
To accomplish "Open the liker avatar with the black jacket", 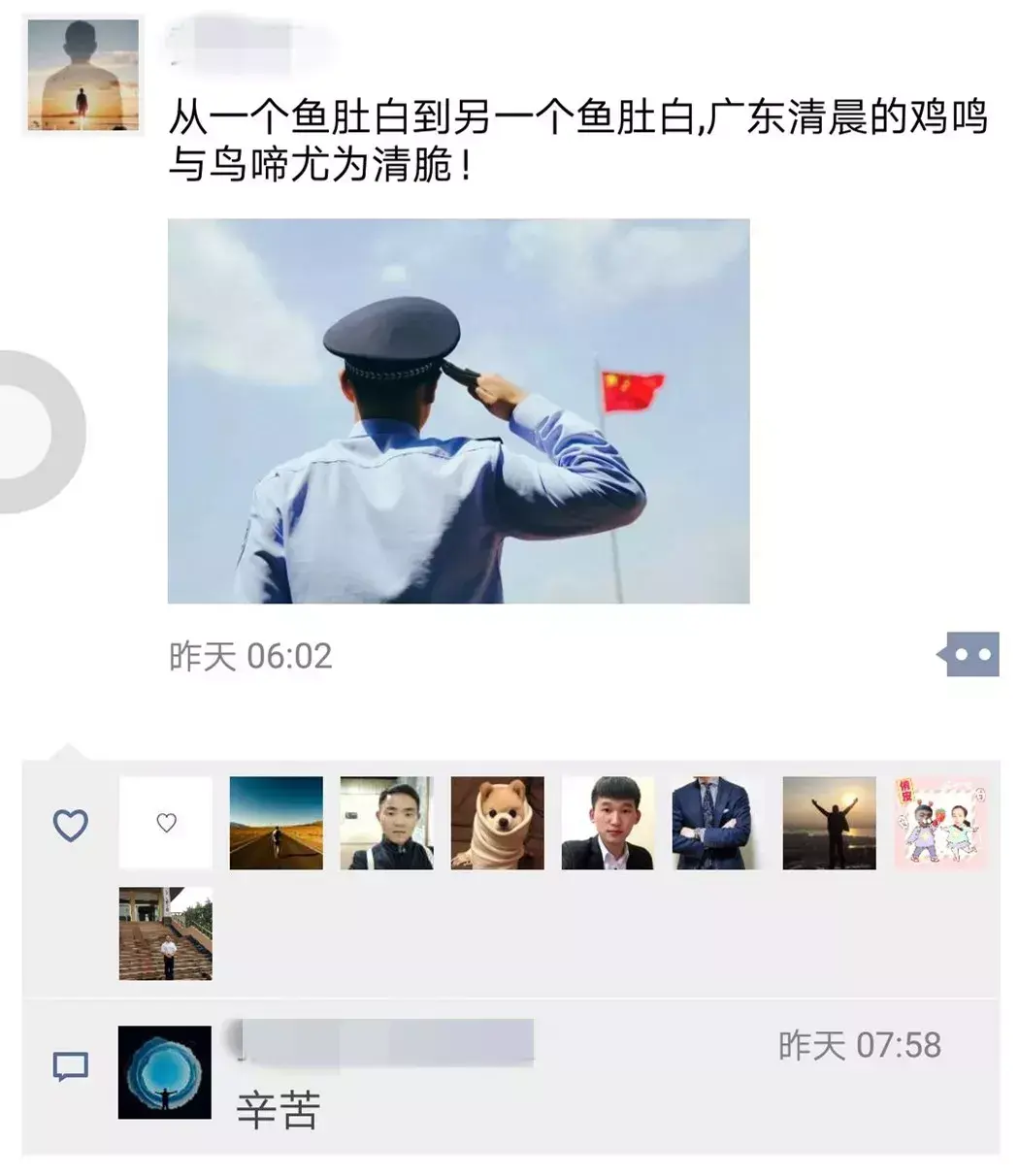I will click(x=386, y=823).
